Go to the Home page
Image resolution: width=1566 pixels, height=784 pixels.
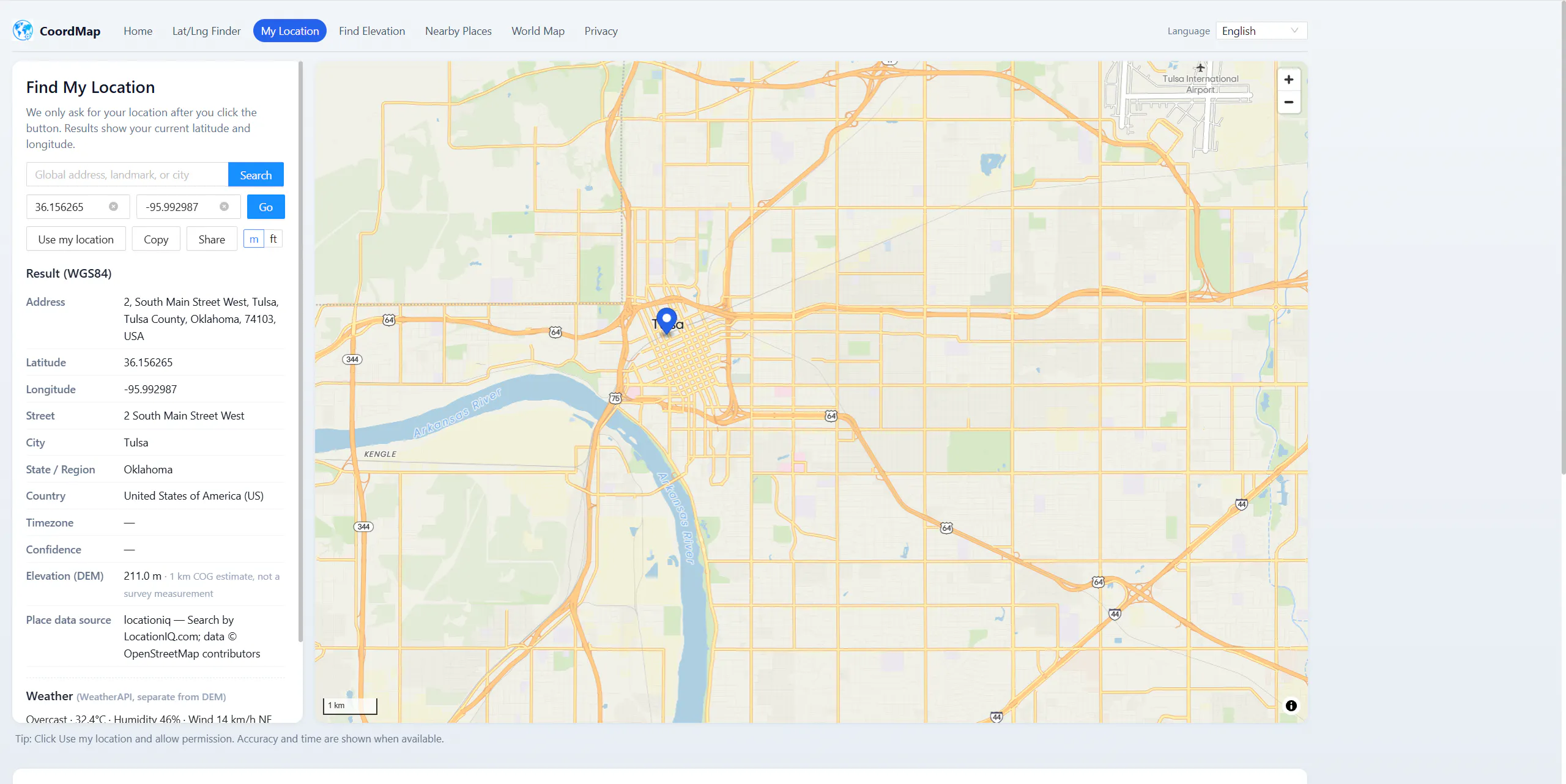coord(138,31)
